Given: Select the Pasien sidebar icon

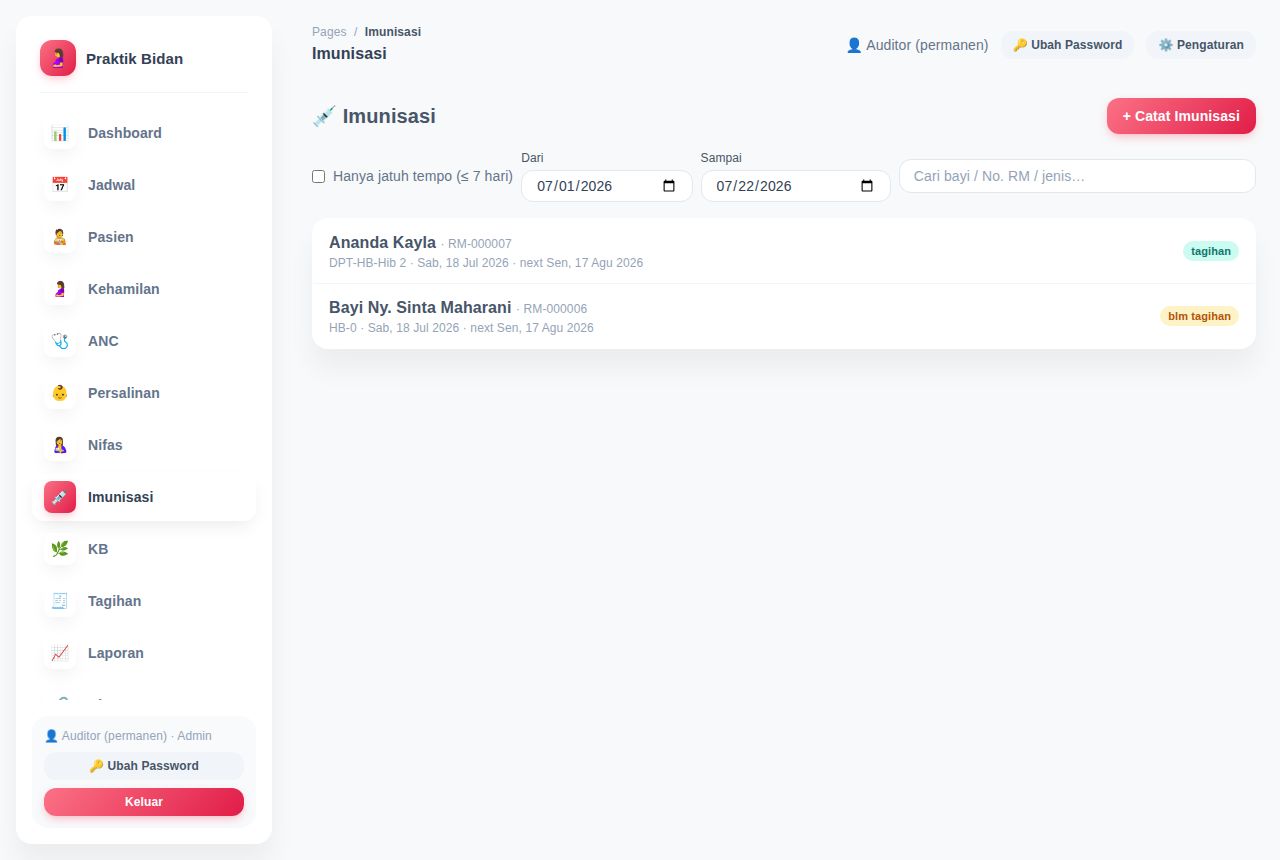Looking at the screenshot, I should point(60,237).
